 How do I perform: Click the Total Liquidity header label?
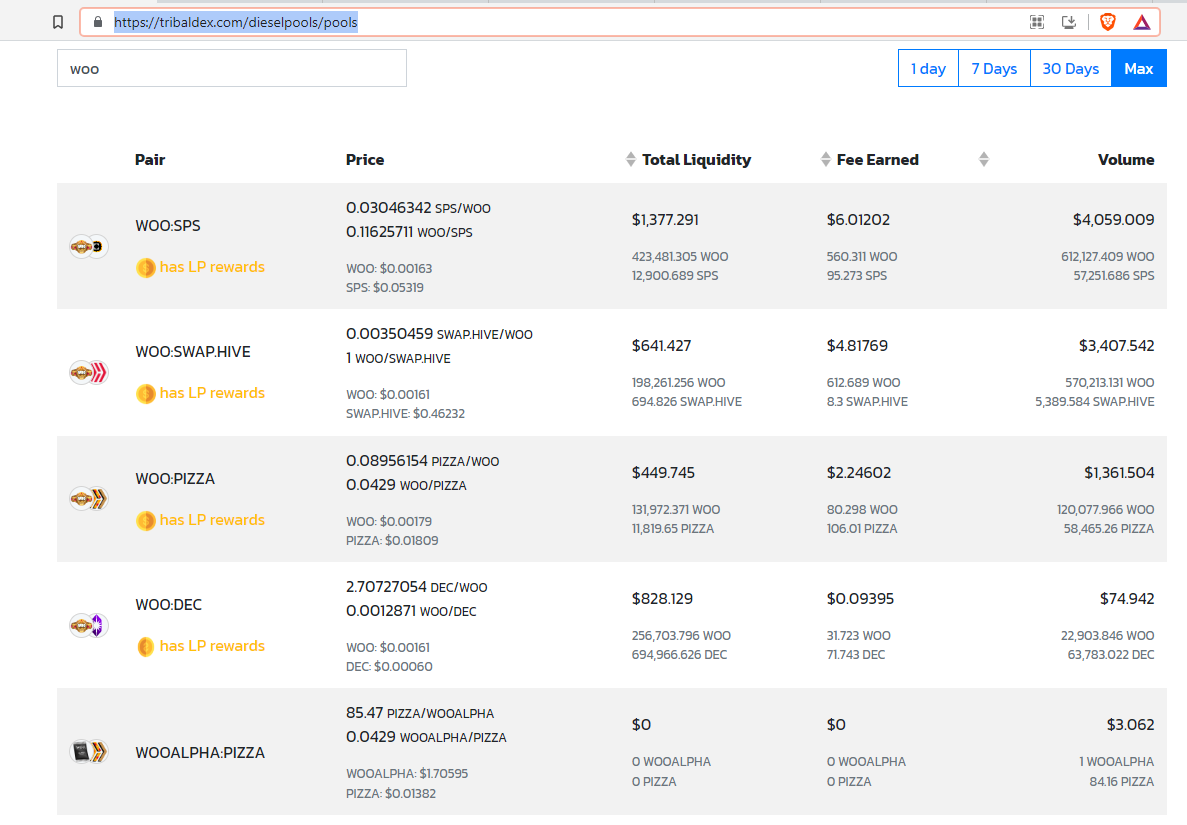tap(696, 160)
